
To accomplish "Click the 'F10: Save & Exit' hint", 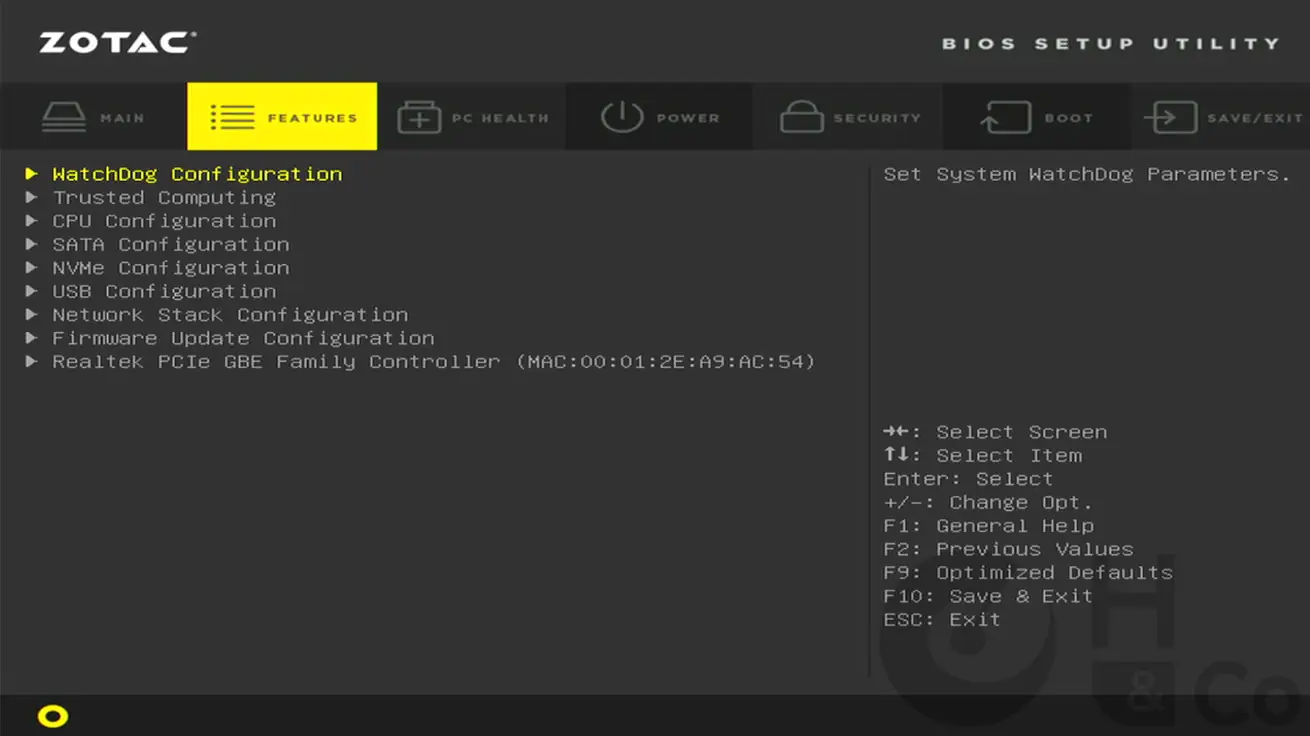I will tap(988, 596).
